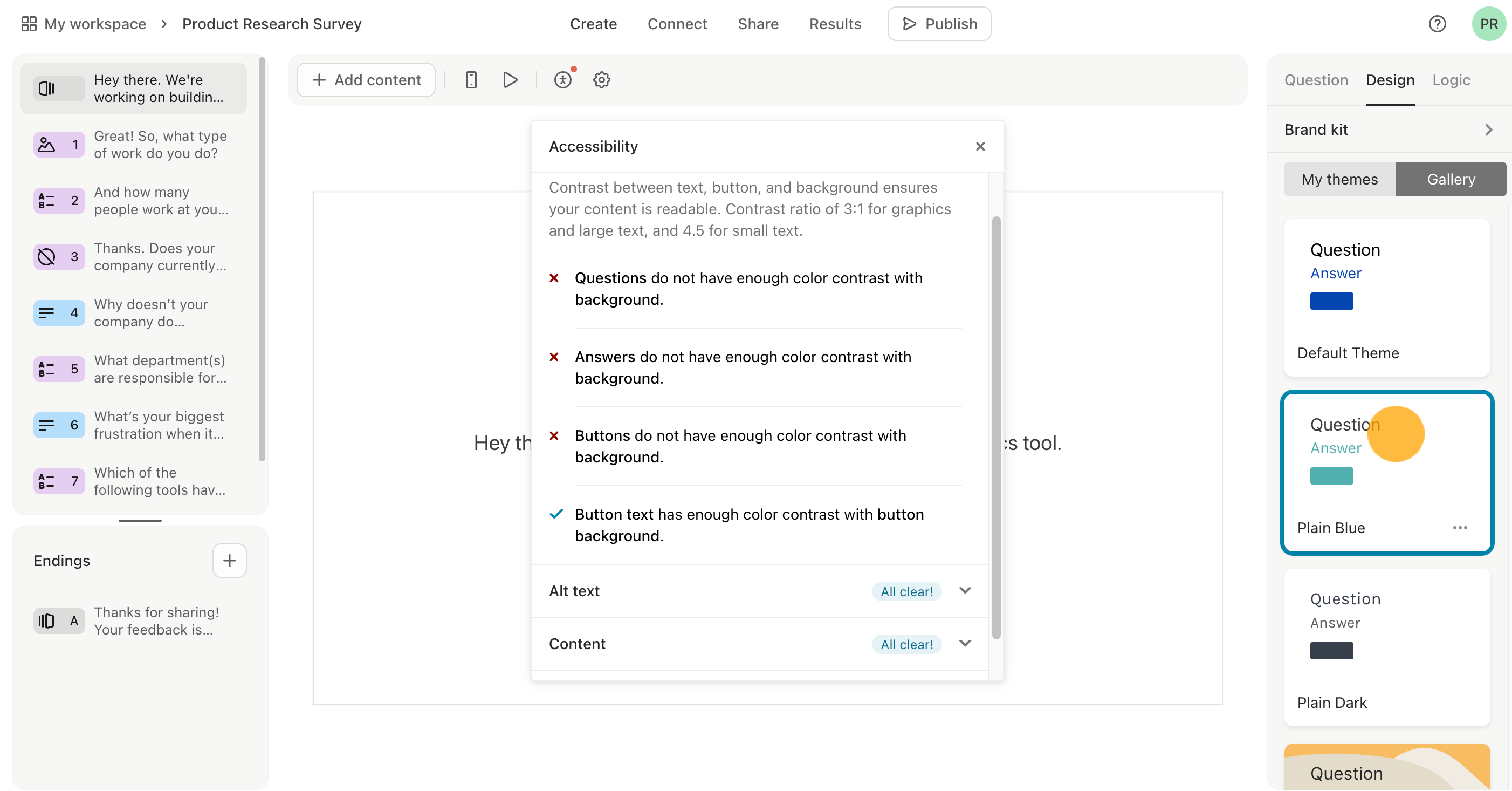
Task: Click the plus icon in Add content
Action: tap(319, 80)
